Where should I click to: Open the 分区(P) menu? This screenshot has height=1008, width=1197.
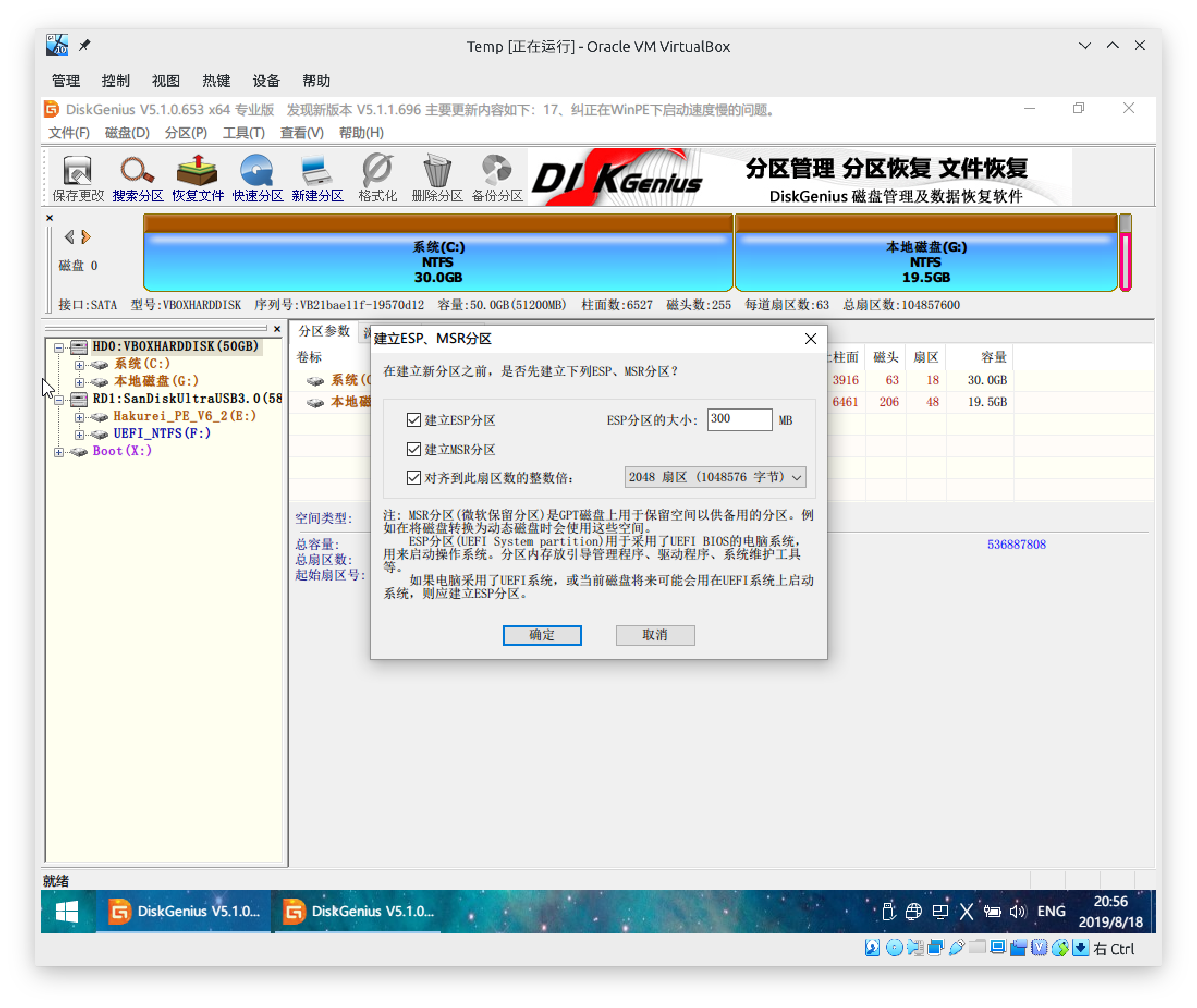[x=186, y=132]
